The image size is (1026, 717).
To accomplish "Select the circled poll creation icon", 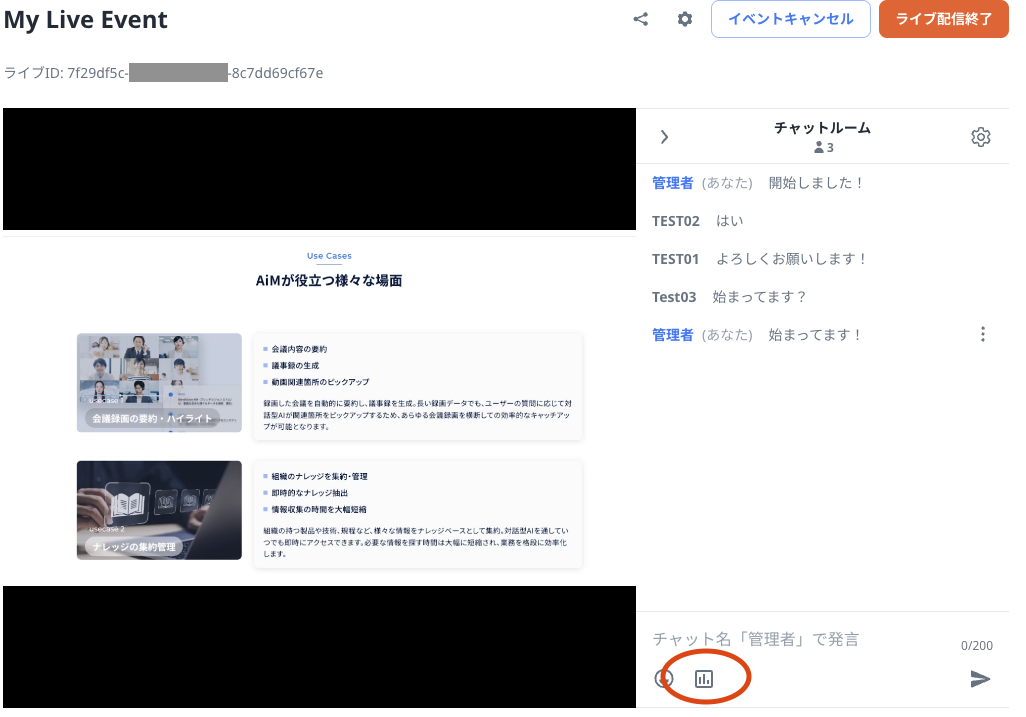I will pyautogui.click(x=705, y=677).
